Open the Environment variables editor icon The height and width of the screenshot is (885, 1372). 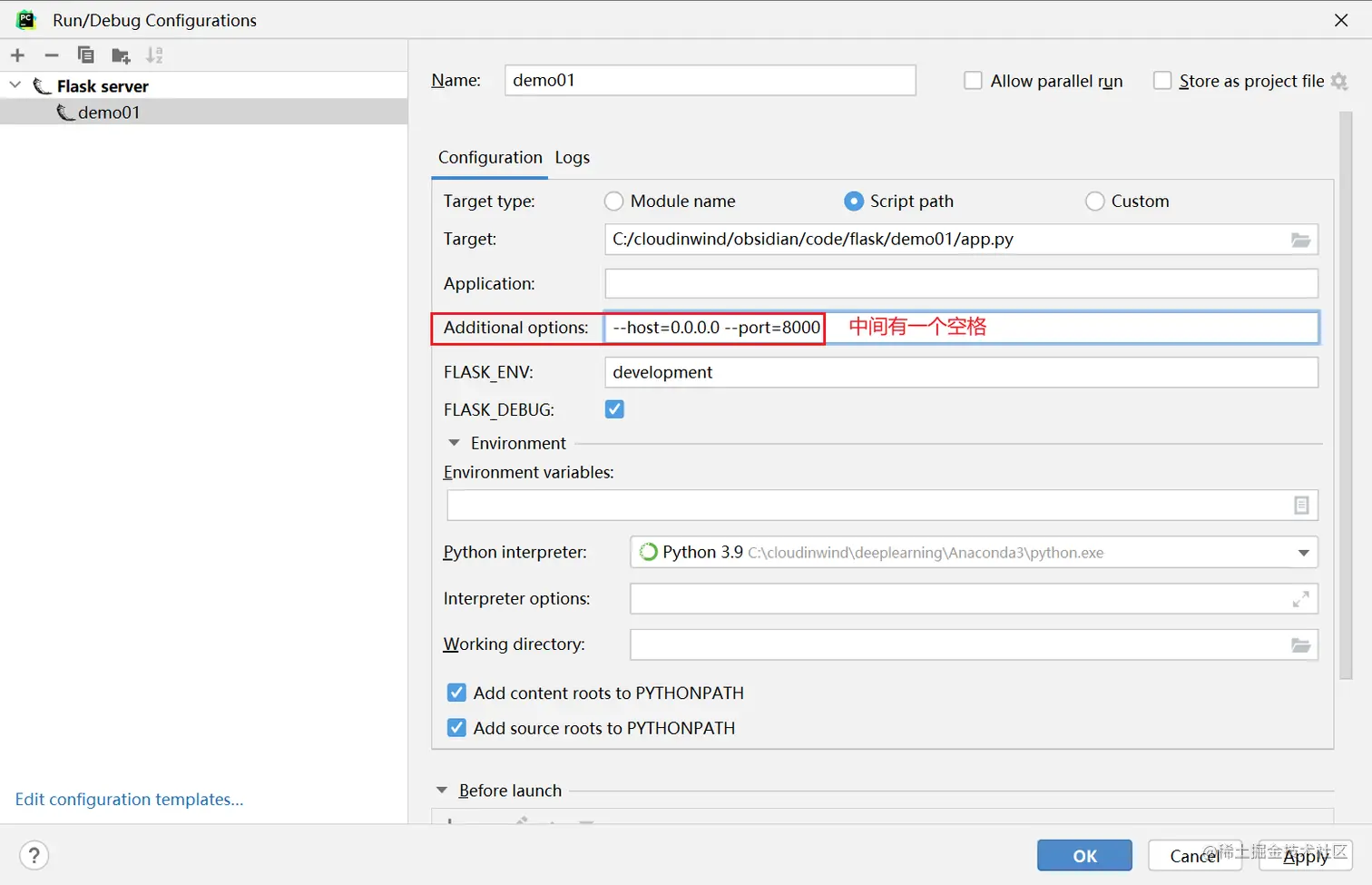pyautogui.click(x=1301, y=506)
